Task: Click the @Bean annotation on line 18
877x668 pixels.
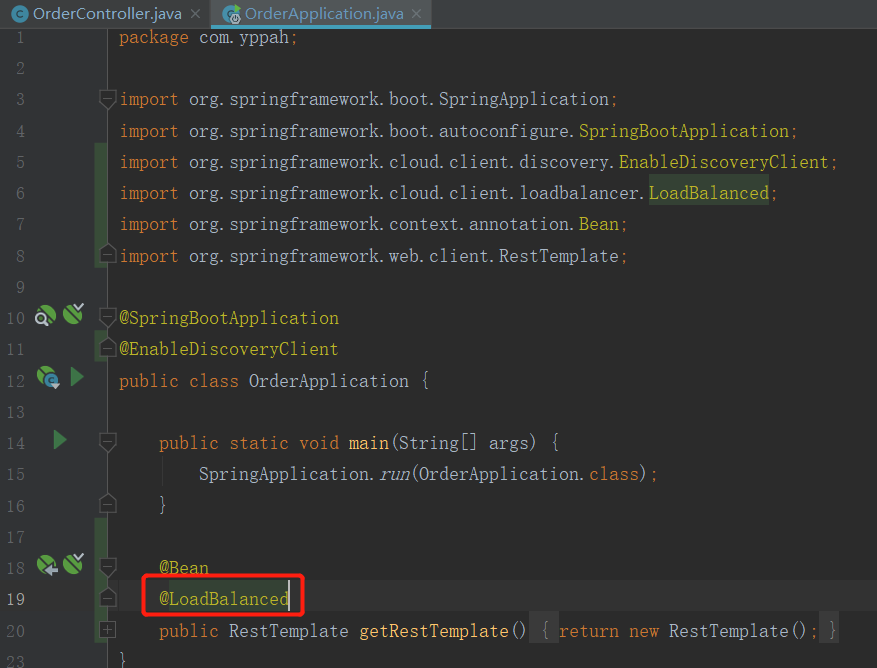Action: tap(184, 567)
